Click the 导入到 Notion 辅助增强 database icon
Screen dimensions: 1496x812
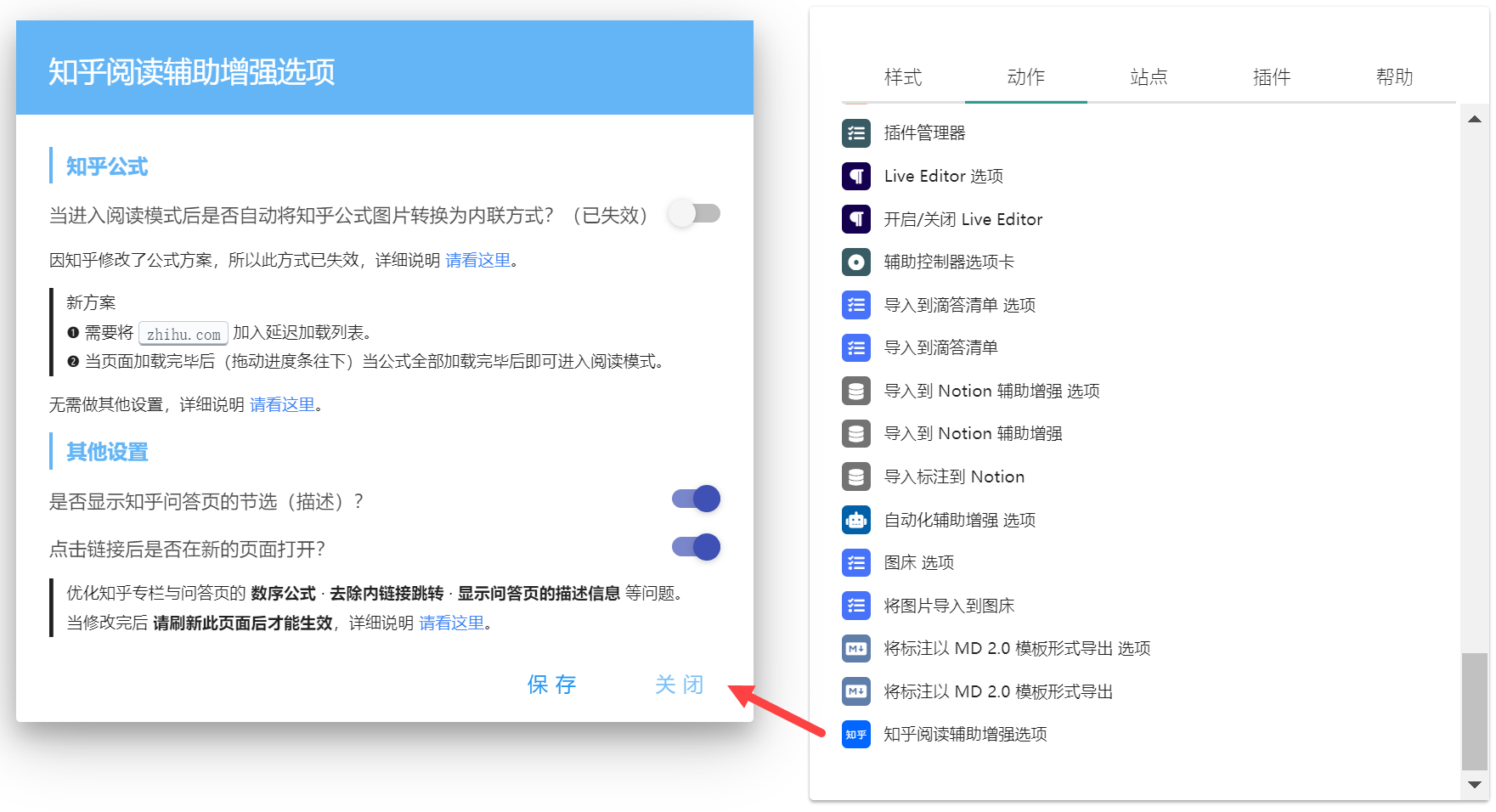point(856,433)
